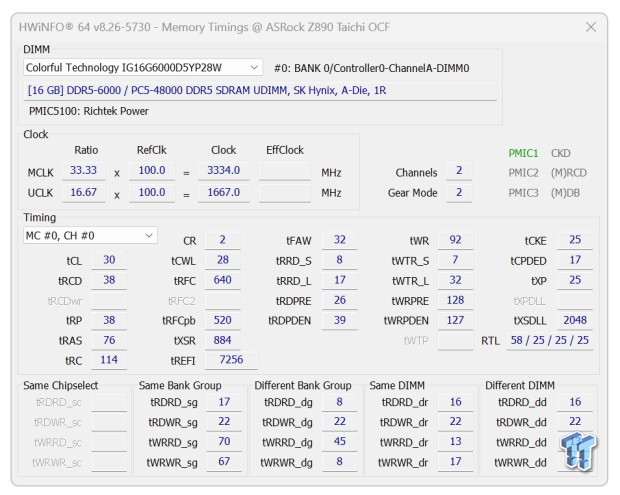This screenshot has height=495, width=620.
Task: Click the tRC value 114
Action: point(109,360)
